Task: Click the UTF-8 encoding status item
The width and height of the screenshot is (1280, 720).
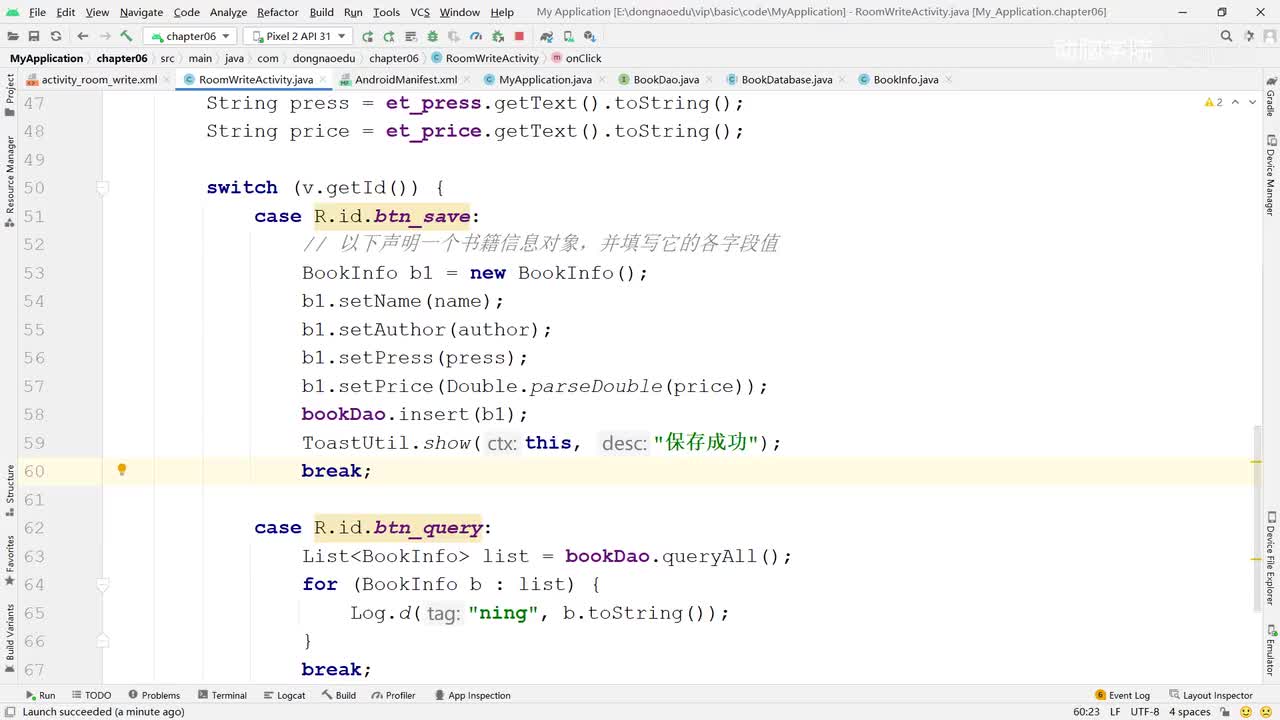Action: pyautogui.click(x=1145, y=712)
